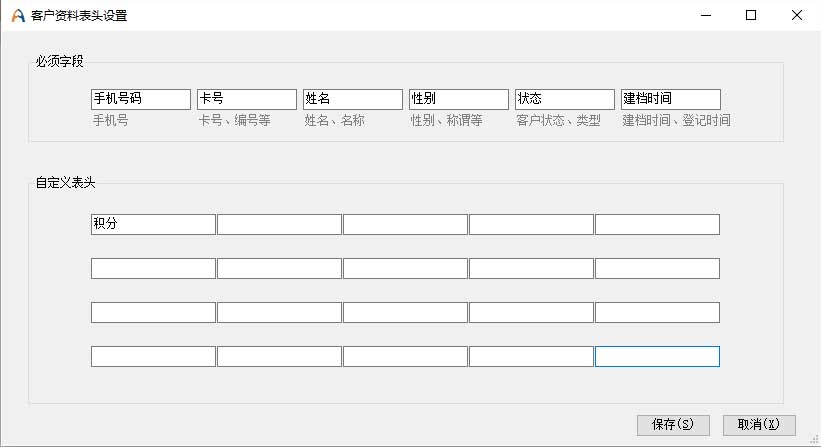The width and height of the screenshot is (821, 447).
Task: Select the 建档时间 text box
Action: pos(671,99)
